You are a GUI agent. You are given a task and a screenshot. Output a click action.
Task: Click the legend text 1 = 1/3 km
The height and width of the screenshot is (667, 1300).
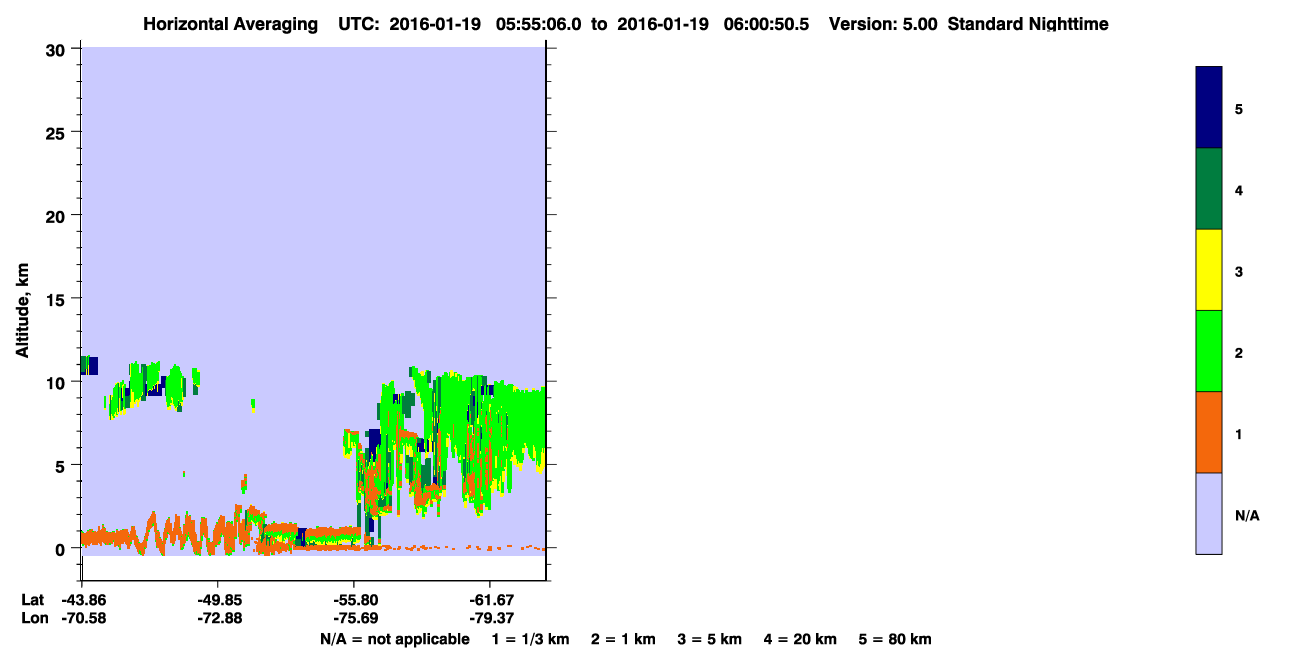[530, 639]
